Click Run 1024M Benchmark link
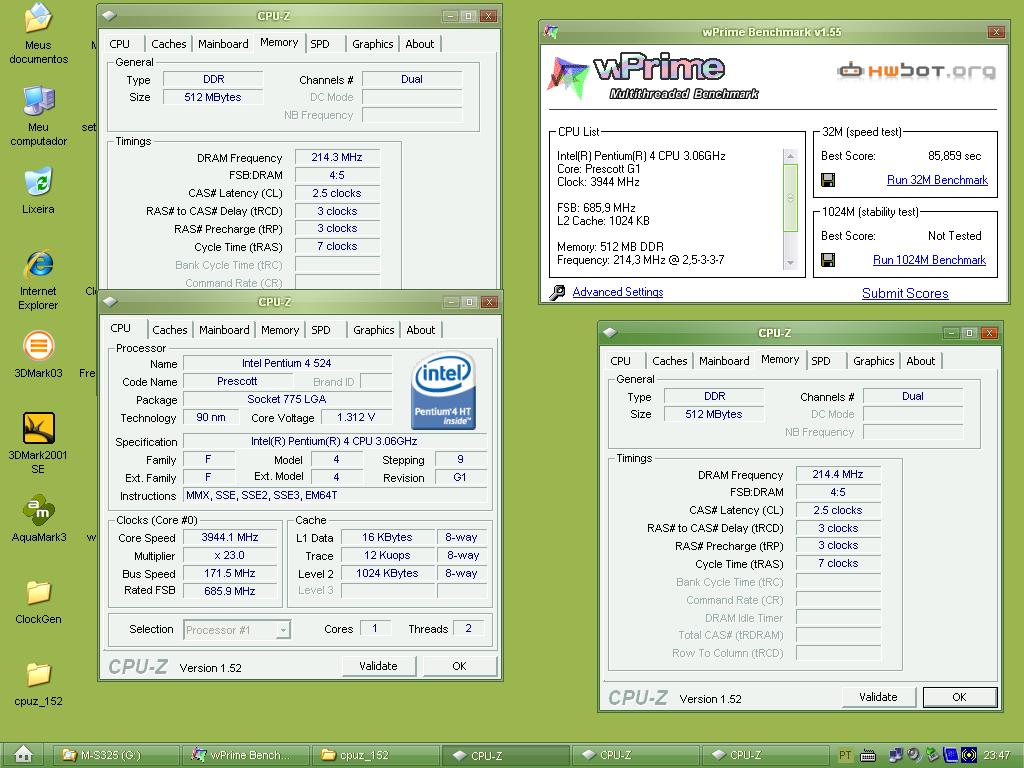 click(929, 260)
